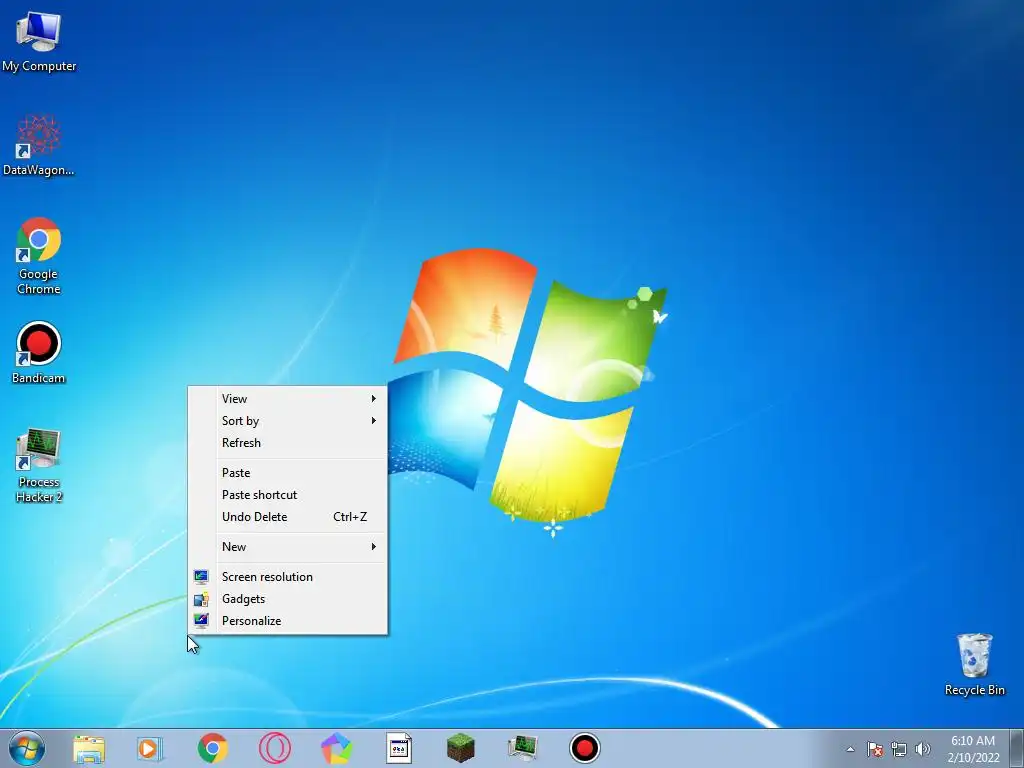Click the Show Desktop strip beside the clock
Screen dimensions: 1024x768
(x=1017, y=748)
